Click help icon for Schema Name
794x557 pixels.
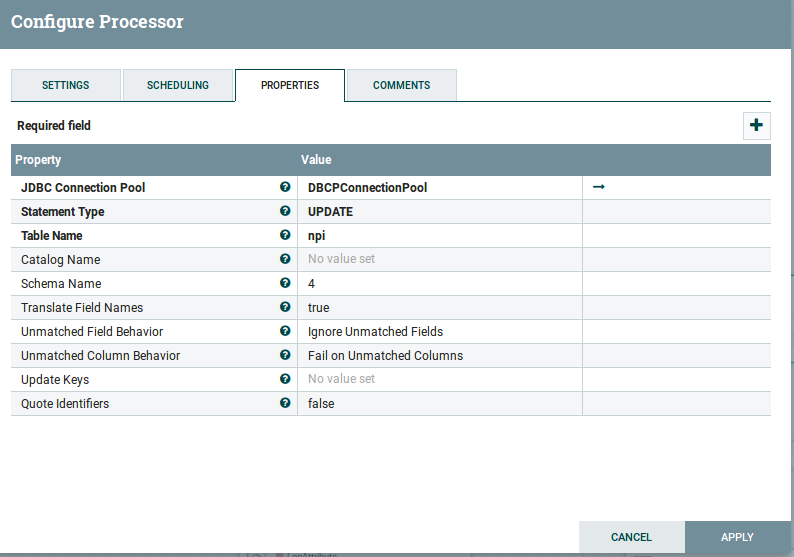click(x=285, y=283)
